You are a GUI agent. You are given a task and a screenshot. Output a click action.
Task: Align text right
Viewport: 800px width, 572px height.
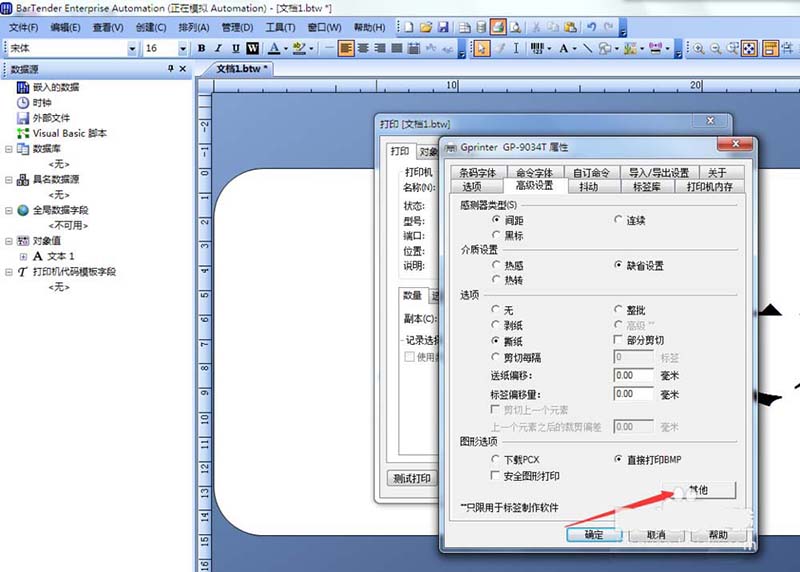(380, 48)
